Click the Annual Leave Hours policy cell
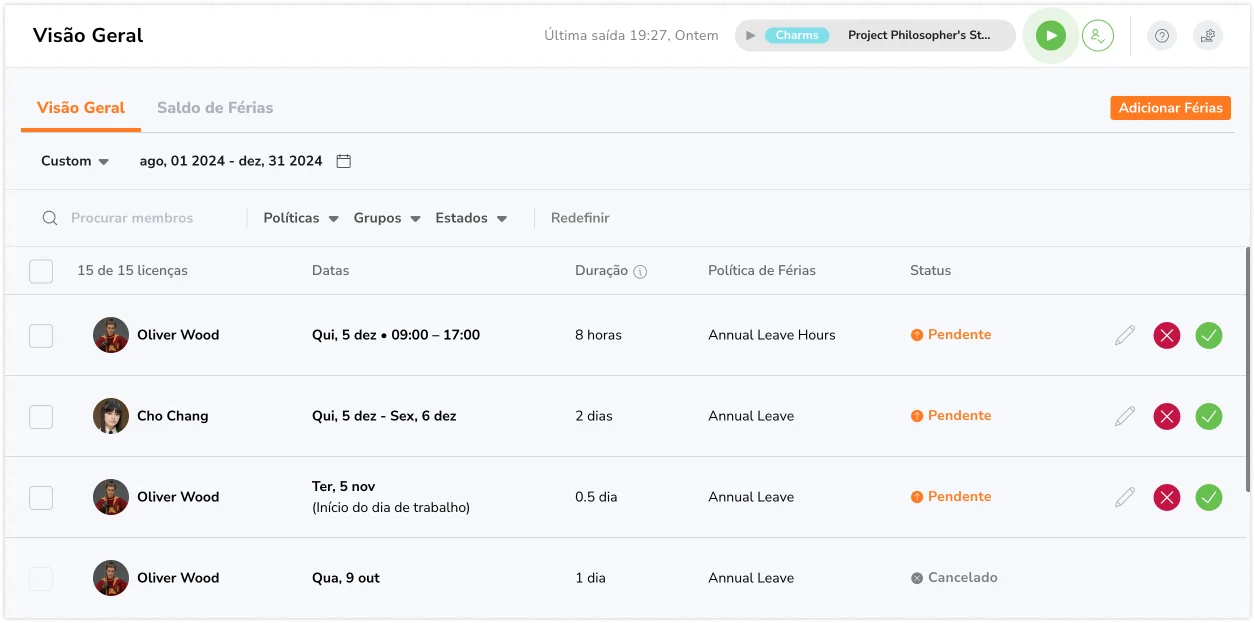 click(772, 335)
